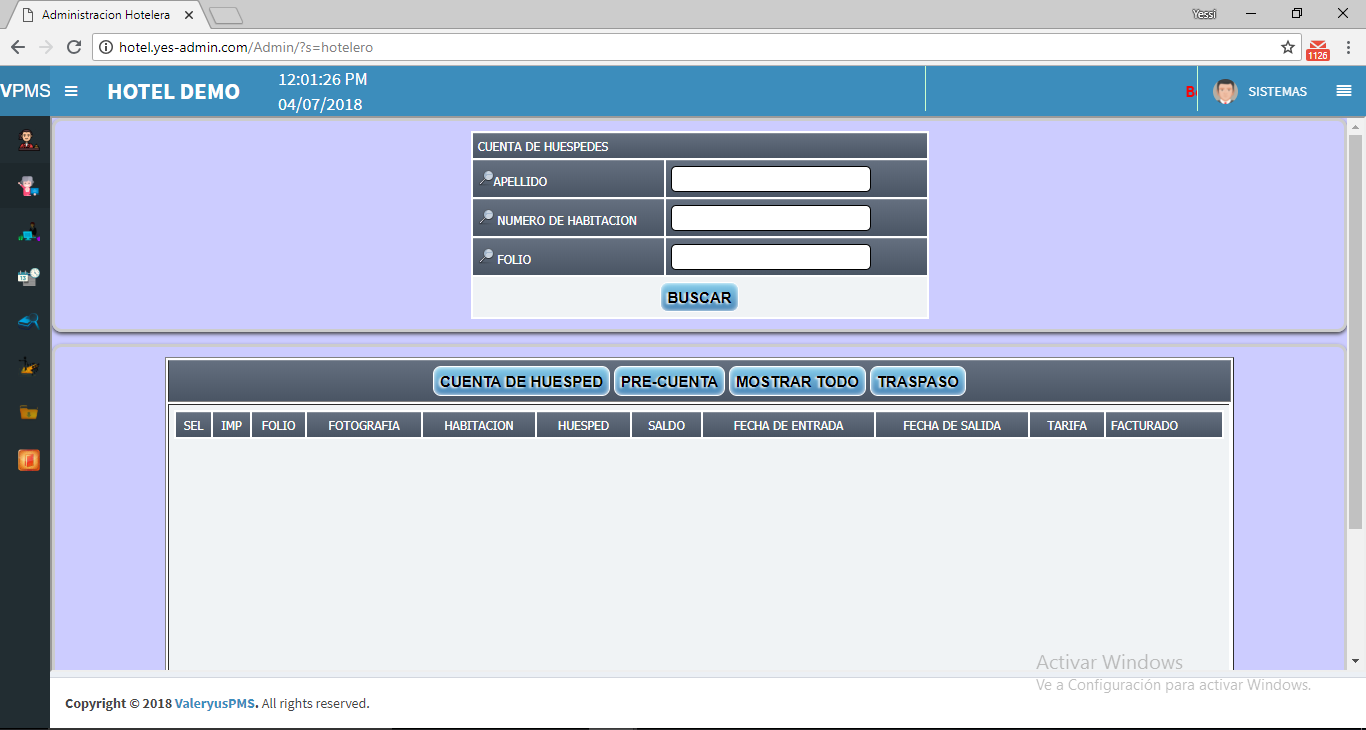
Task: Open Chrome's three-dot options menu
Action: coord(1348,47)
